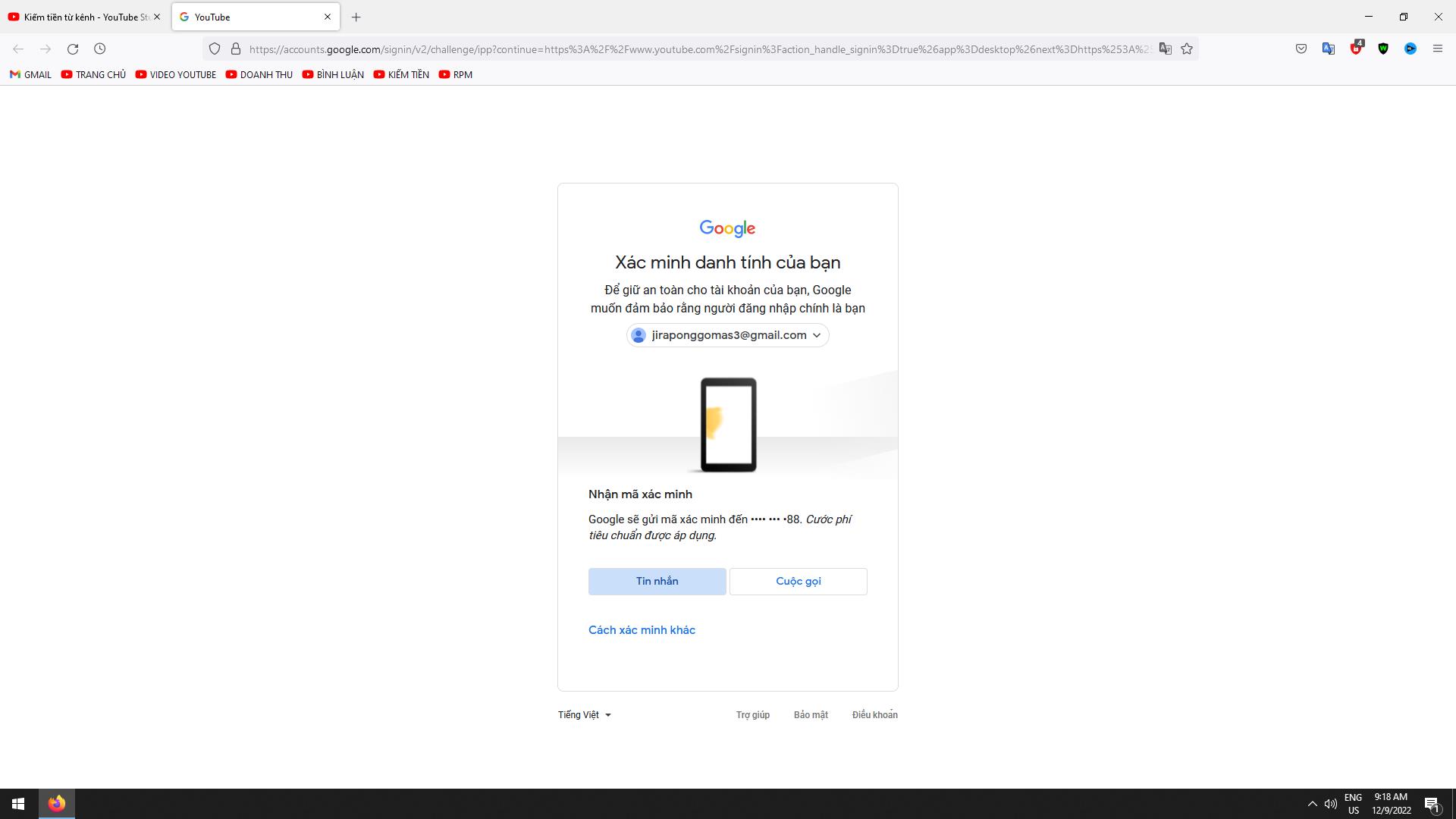Open the Windows Start menu
The width and height of the screenshot is (1456, 819).
click(18, 804)
